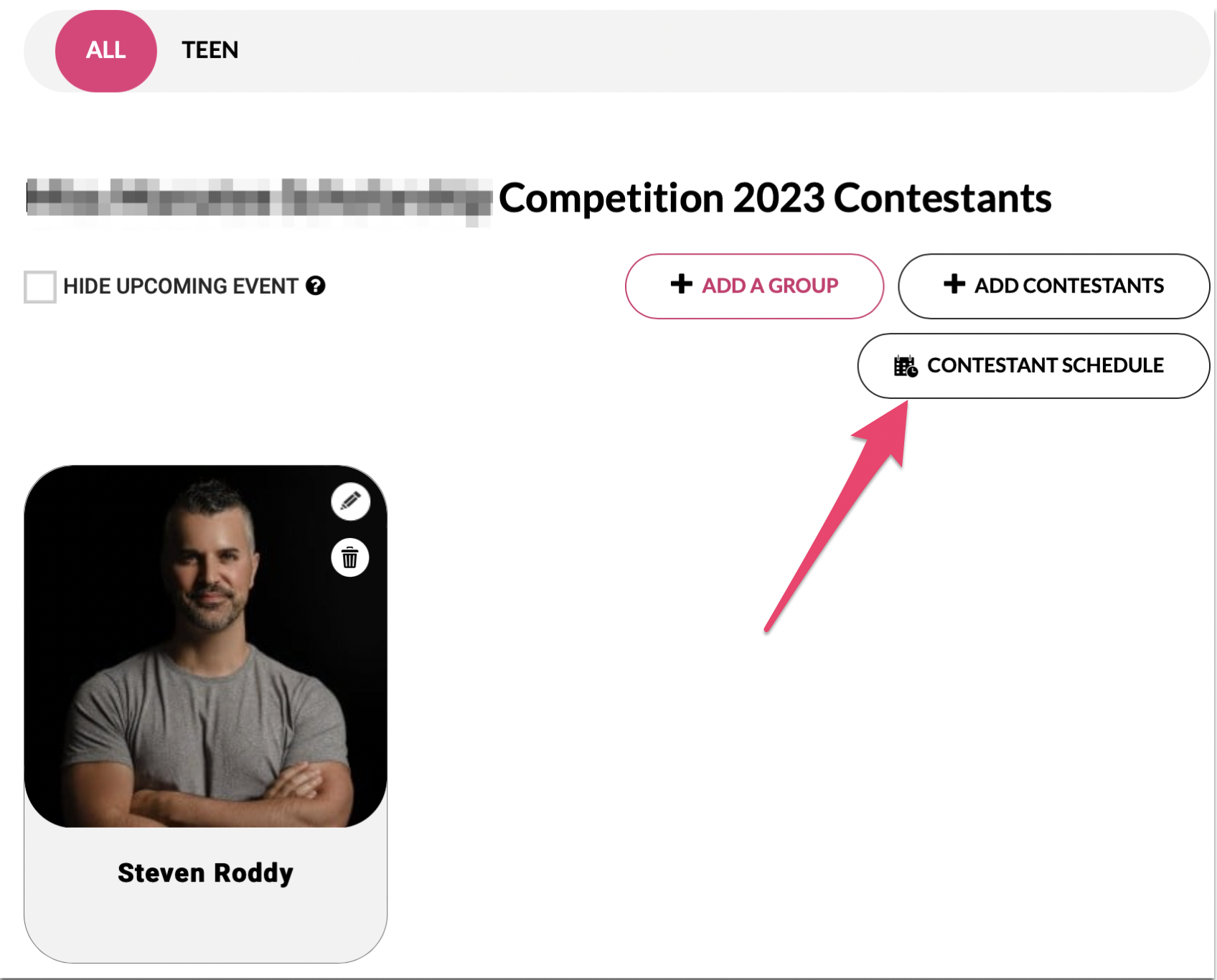
Task: Click the blurred competition name in the title
Action: pyautogui.click(x=258, y=198)
